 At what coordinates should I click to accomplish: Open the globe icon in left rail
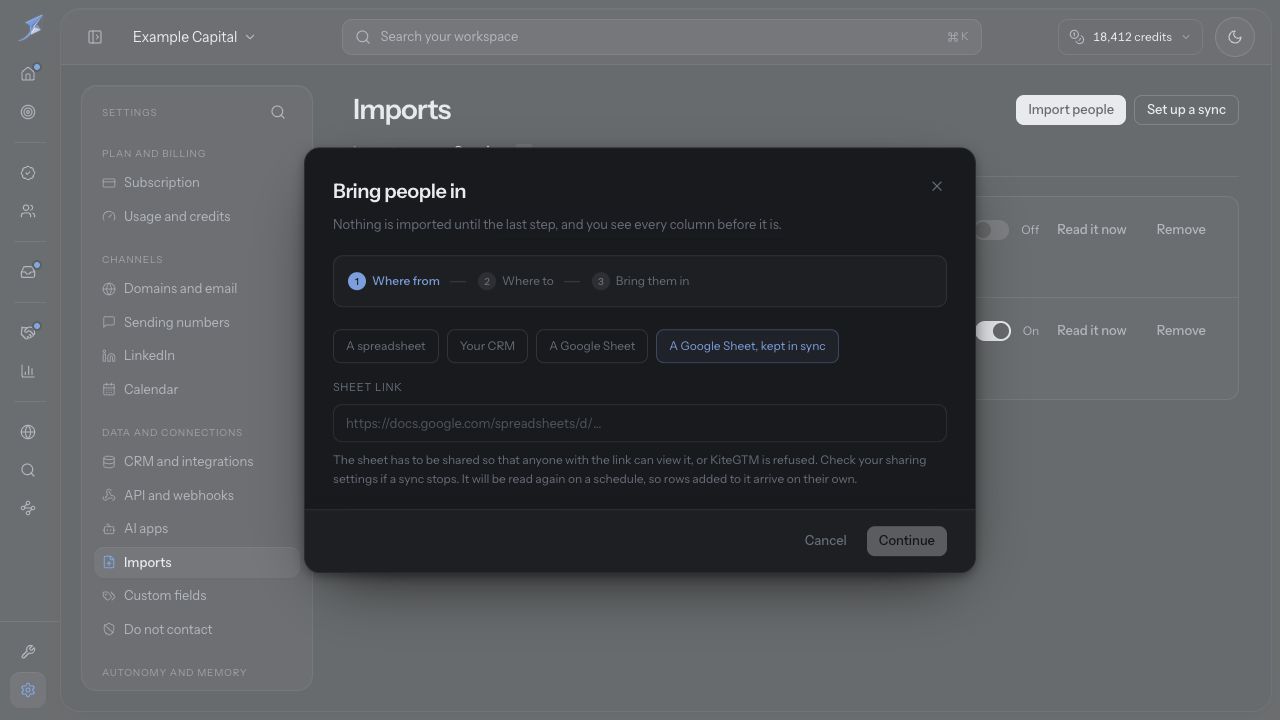tap(28, 432)
